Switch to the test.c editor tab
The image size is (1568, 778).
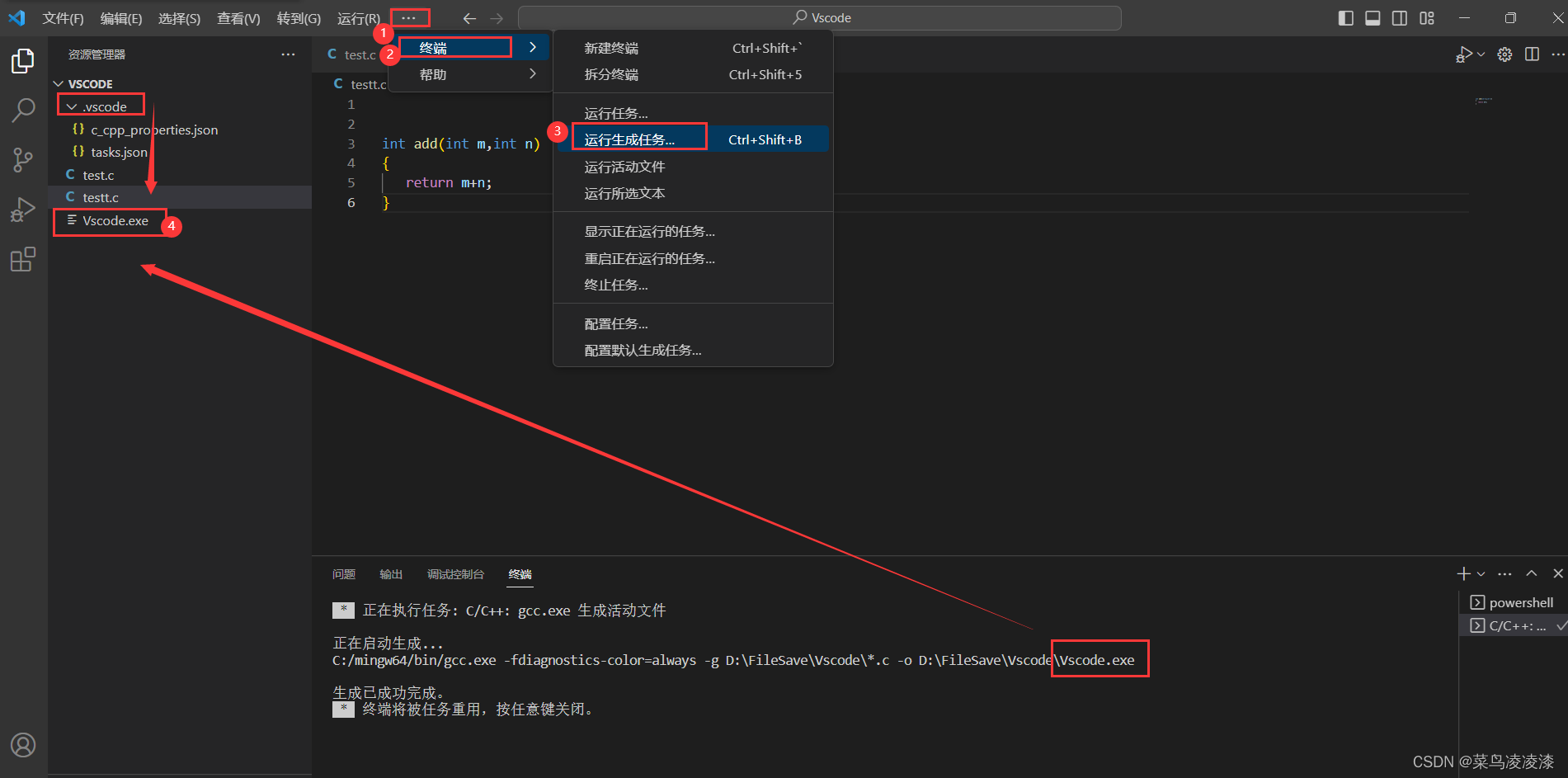point(351,54)
